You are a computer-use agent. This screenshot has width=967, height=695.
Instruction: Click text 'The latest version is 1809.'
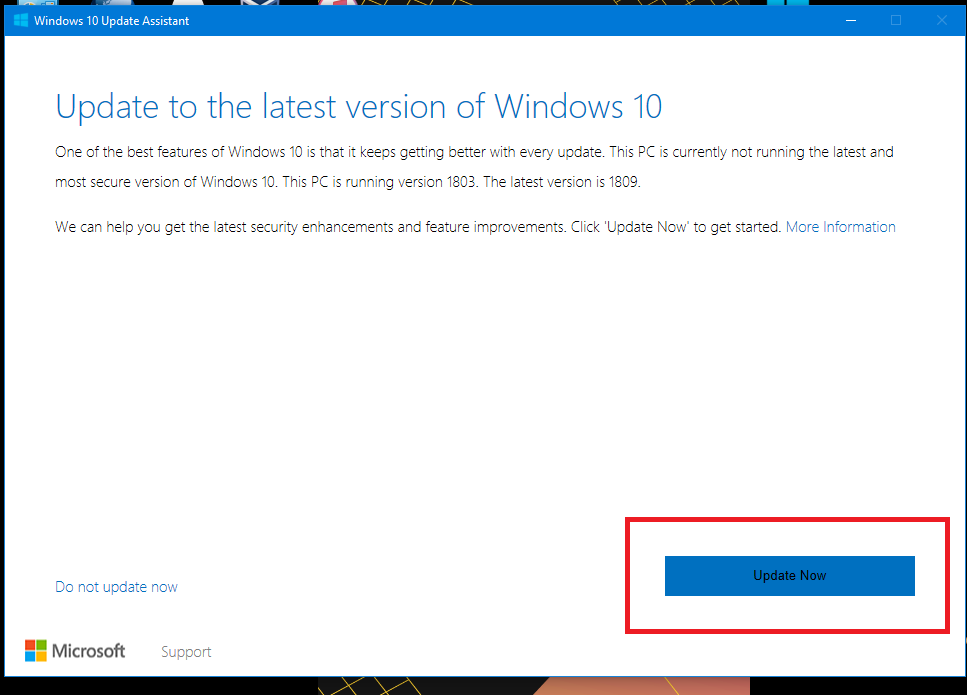pyautogui.click(x=562, y=182)
